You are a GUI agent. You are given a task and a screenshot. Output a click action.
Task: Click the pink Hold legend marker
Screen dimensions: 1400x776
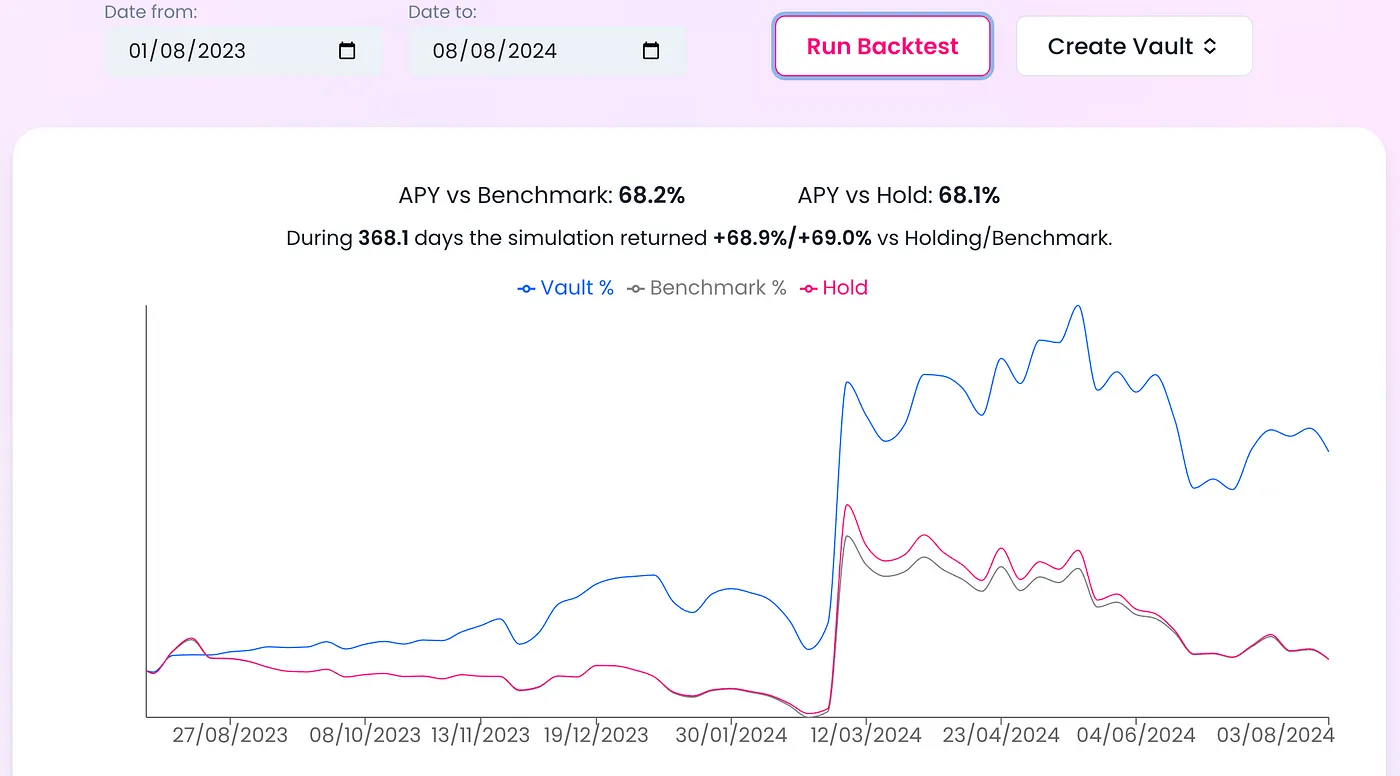[808, 289]
